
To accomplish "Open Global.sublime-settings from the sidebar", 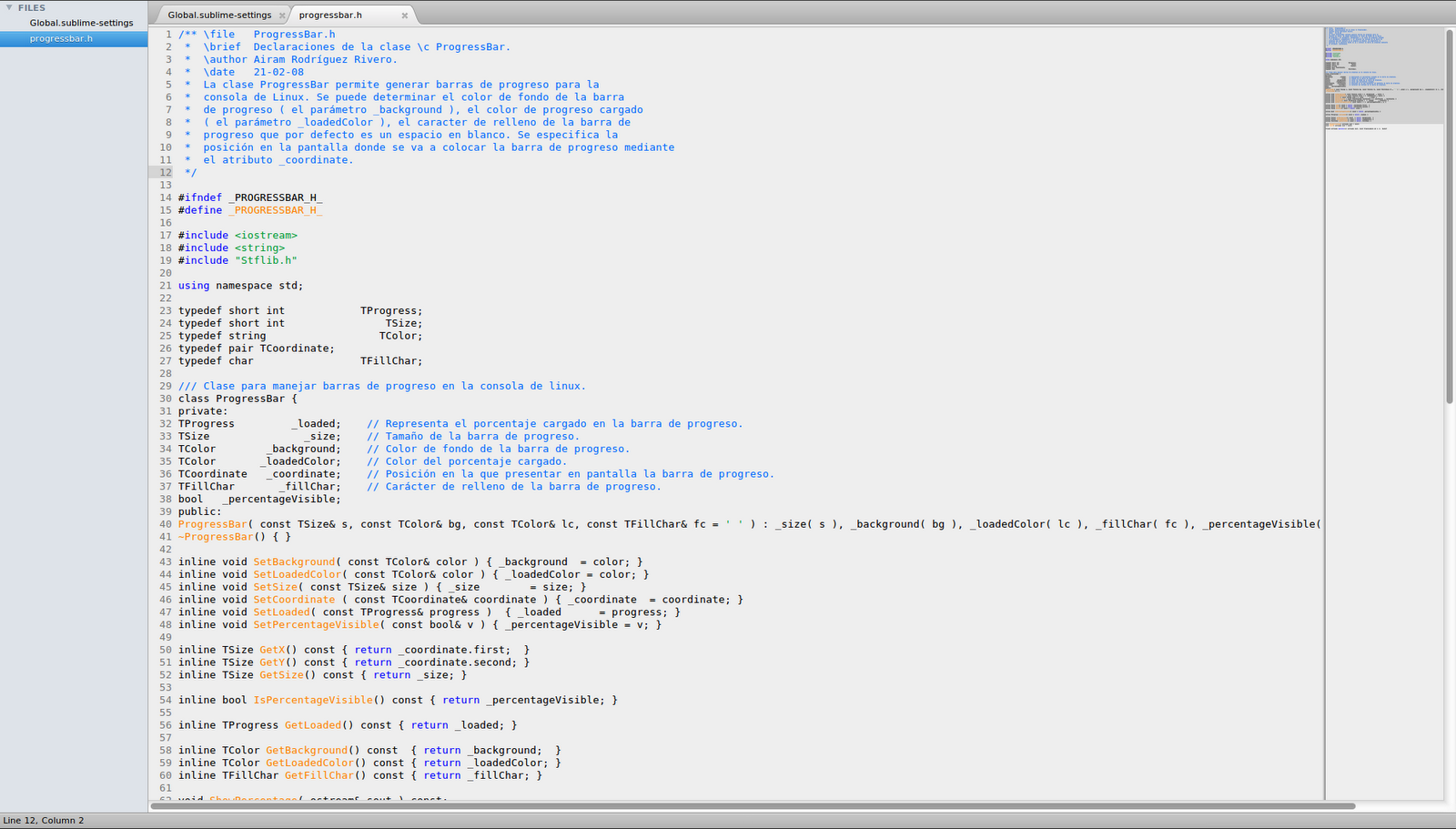I will click(x=80, y=23).
